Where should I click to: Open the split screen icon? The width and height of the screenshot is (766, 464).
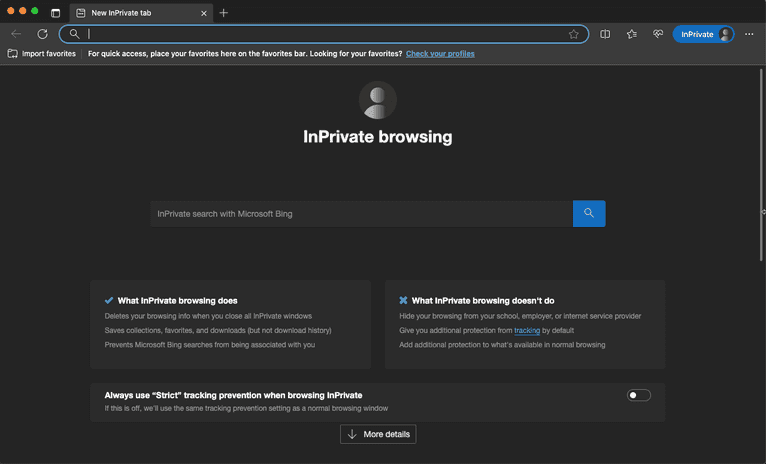[x=605, y=34]
